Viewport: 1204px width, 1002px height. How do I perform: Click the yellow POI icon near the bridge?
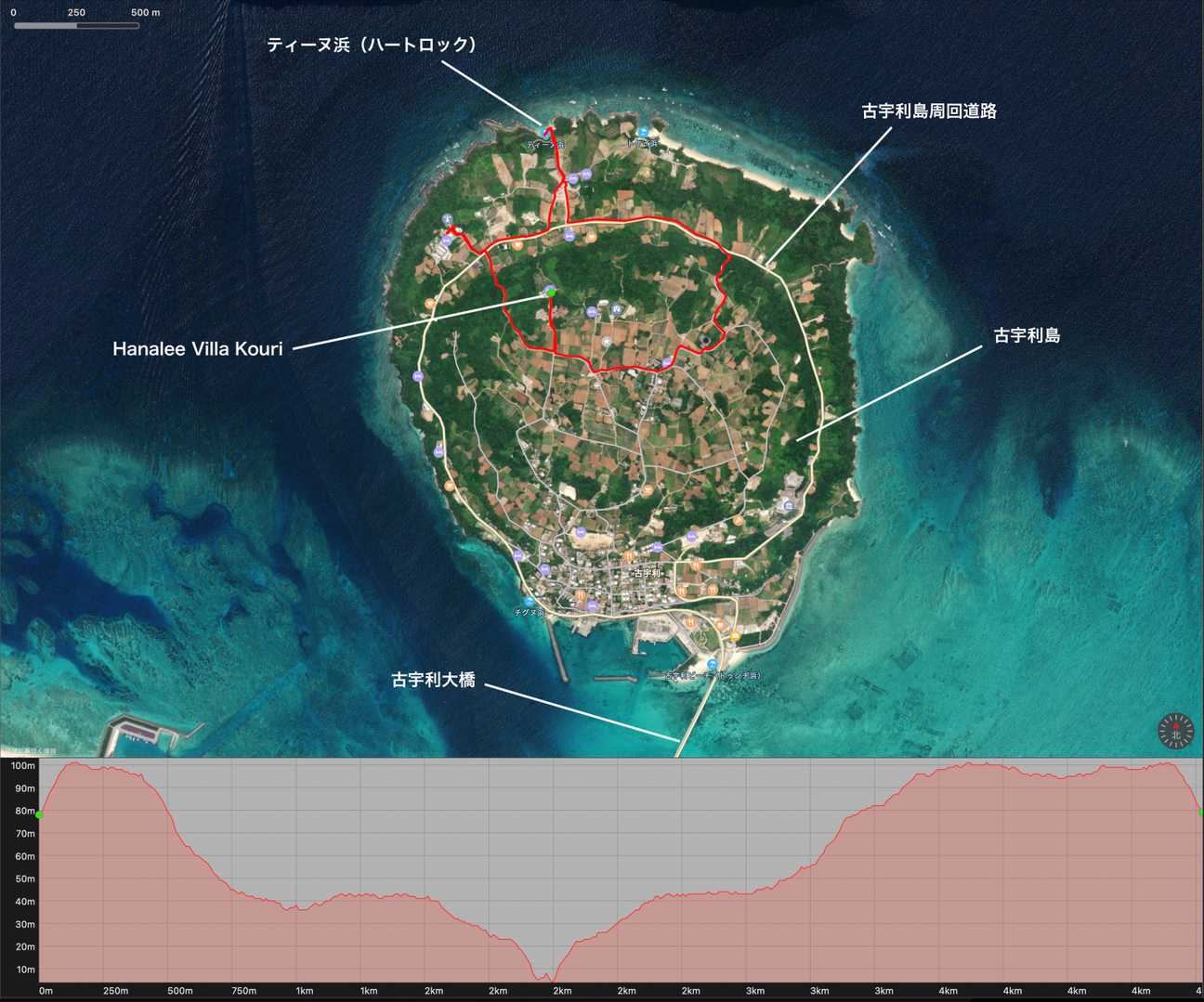pos(735,636)
